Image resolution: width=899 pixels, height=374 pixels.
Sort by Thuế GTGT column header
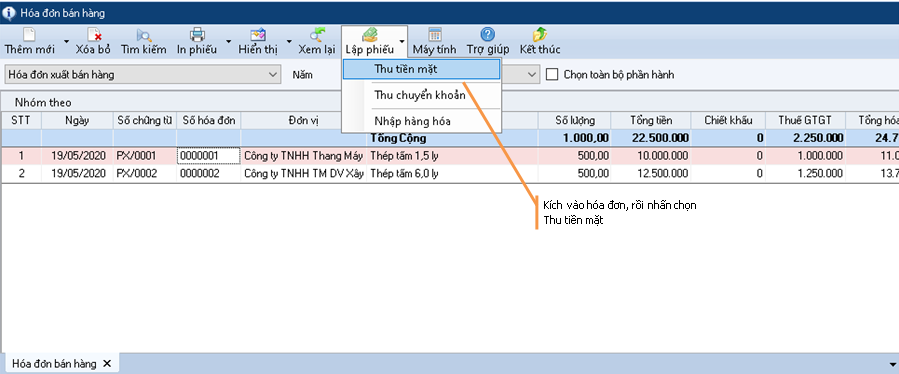tap(806, 120)
